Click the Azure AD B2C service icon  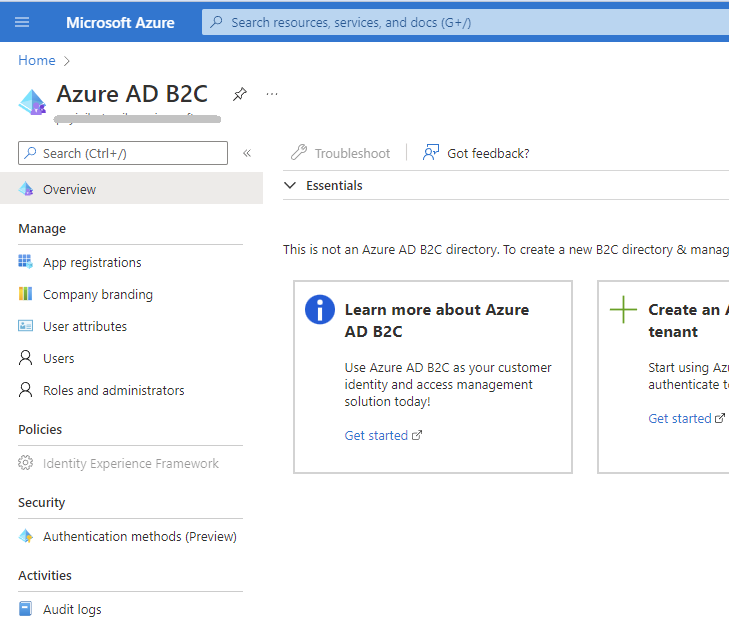pos(33,102)
